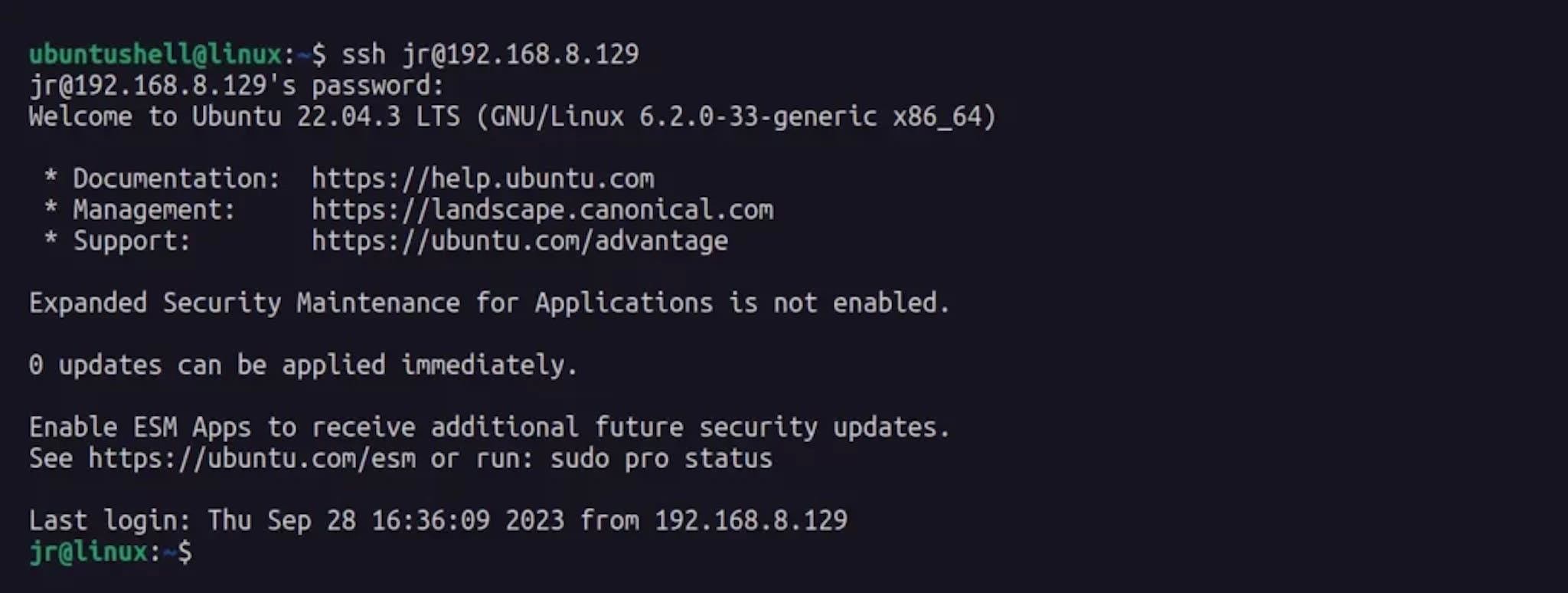Image resolution: width=1568 pixels, height=593 pixels.
Task: Click the ubuntushell@linux prompt text
Action: (155, 54)
